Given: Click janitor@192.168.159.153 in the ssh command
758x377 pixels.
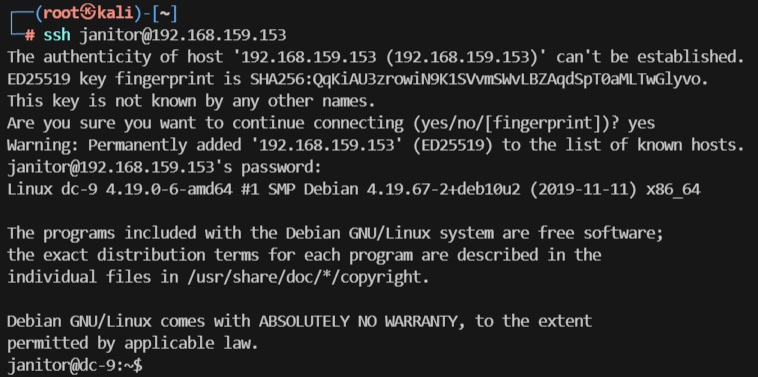Looking at the screenshot, I should coord(183,35).
